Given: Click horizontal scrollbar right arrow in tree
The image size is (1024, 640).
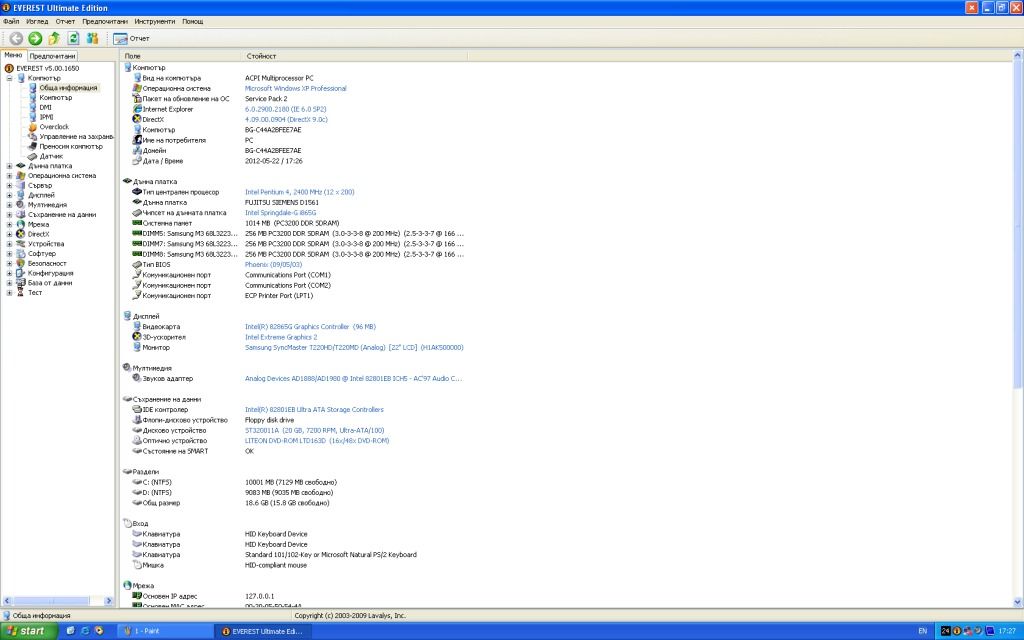Looking at the screenshot, I should (109, 601).
